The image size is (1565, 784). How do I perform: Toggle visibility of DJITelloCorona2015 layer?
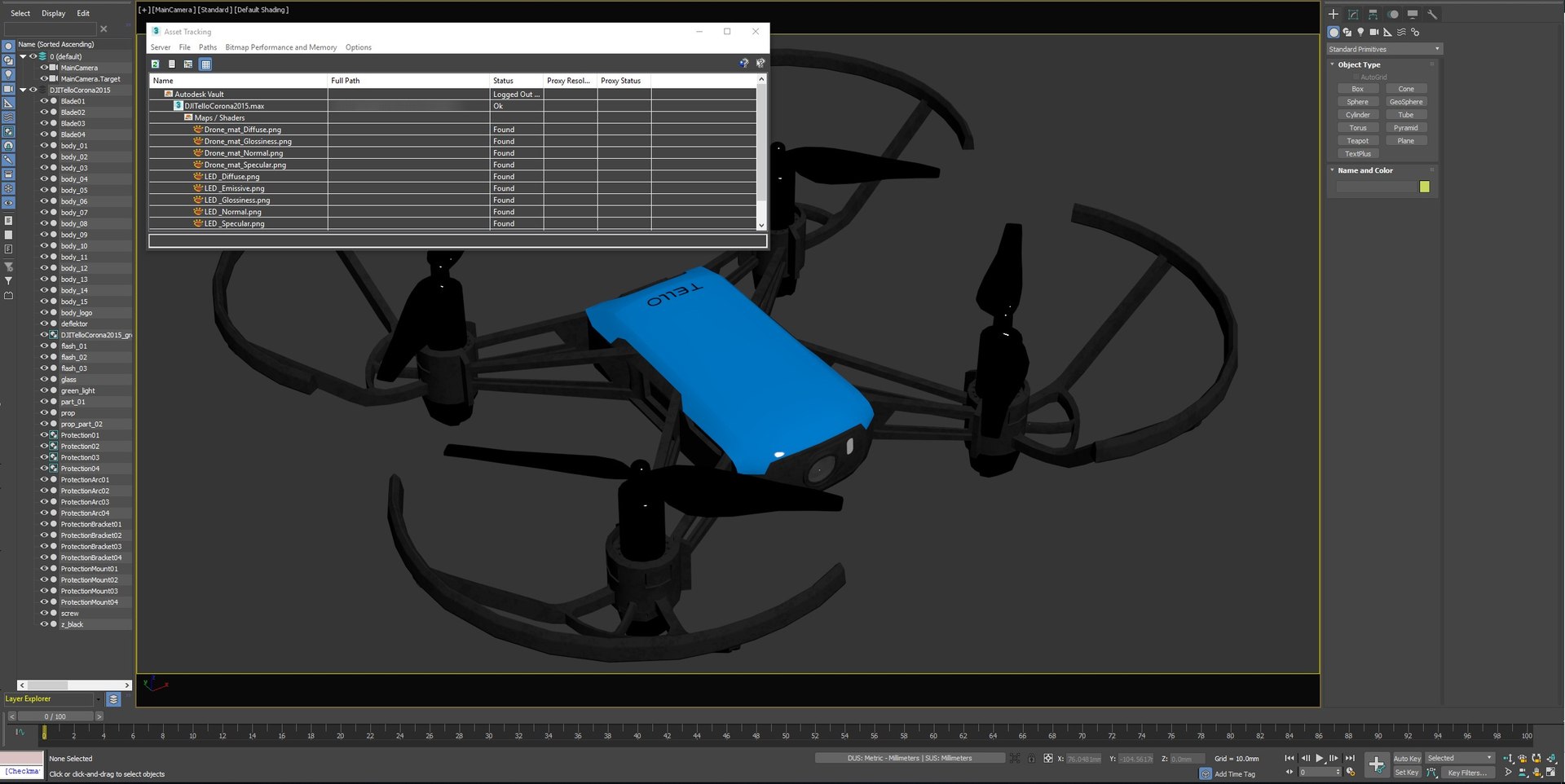(33, 90)
